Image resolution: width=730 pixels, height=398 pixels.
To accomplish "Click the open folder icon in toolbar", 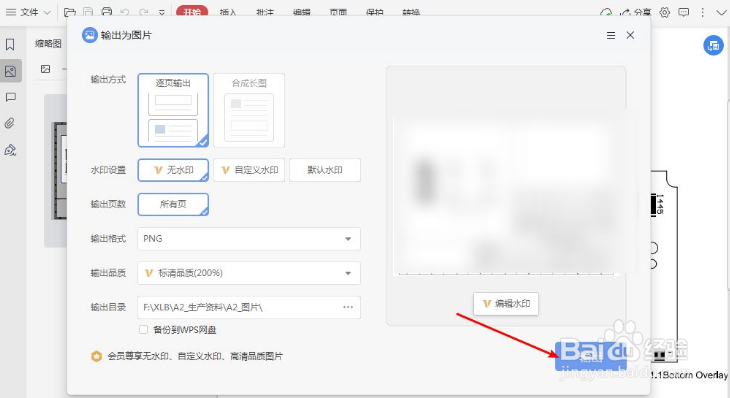I will [x=70, y=12].
